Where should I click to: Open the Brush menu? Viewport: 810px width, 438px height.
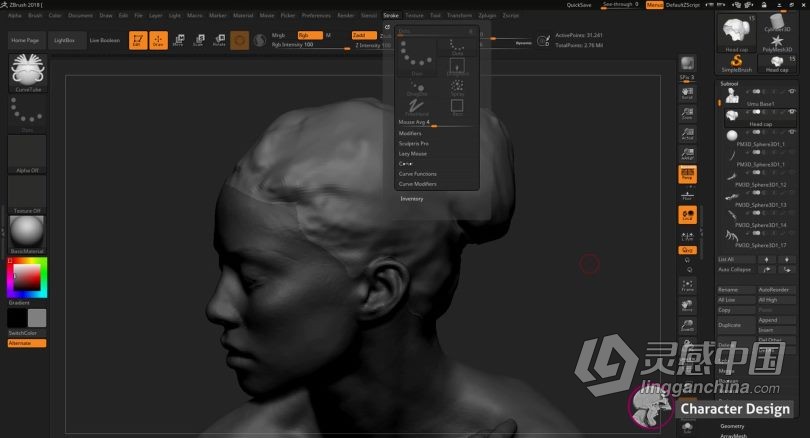point(35,15)
